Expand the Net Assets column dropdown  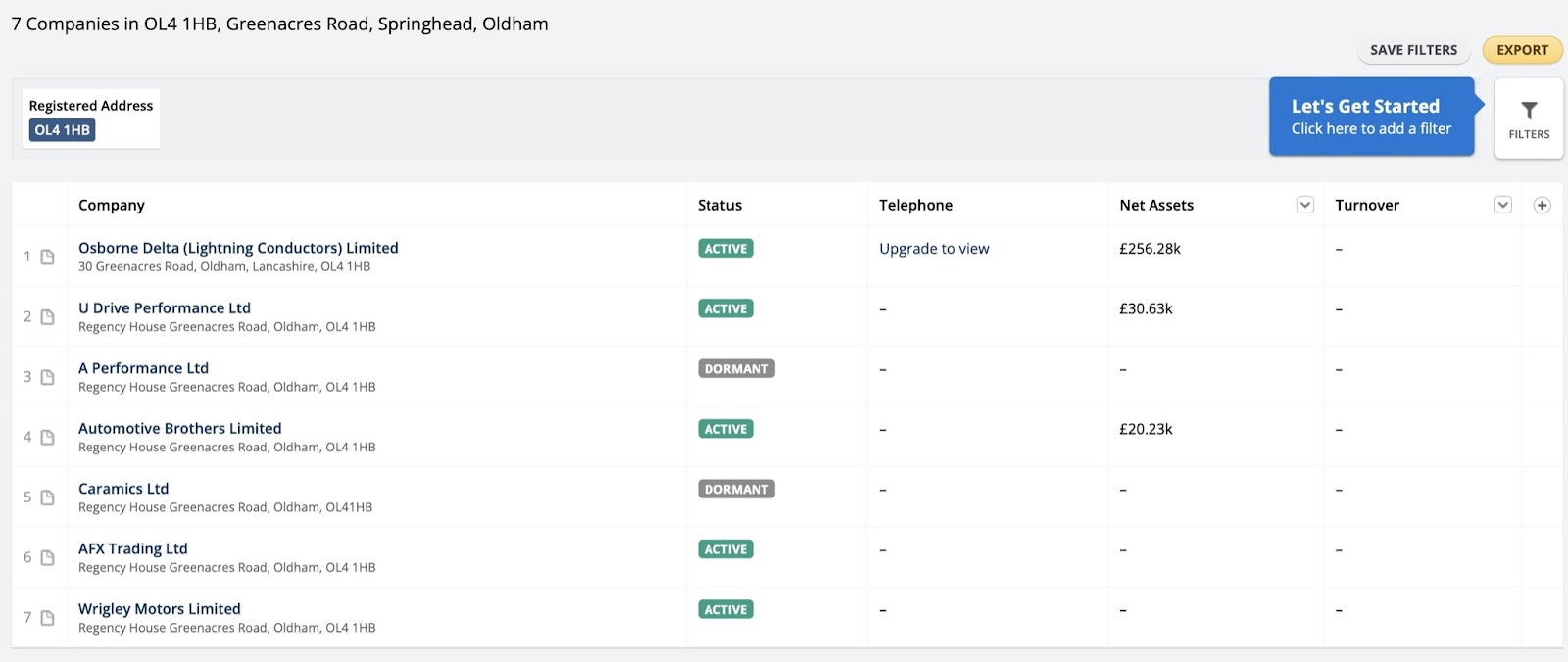tap(1304, 205)
